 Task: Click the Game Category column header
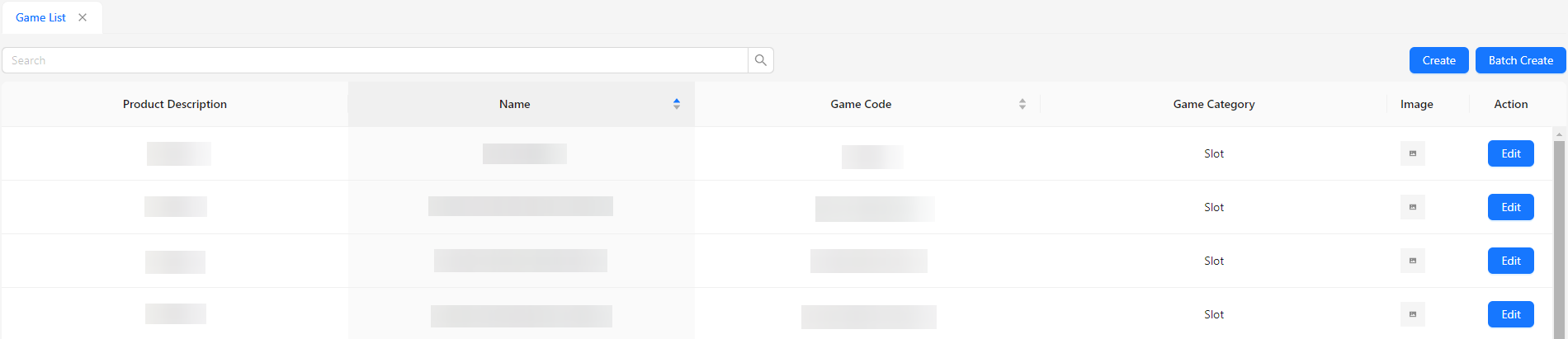(x=1214, y=104)
